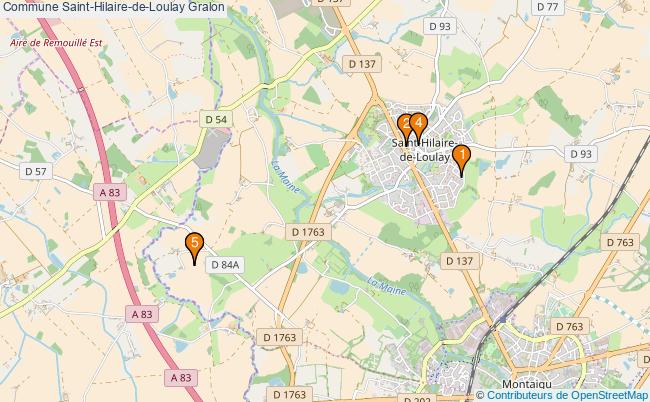Click the Commune Saint-Hilaire-de-Loulay Gralon title
Image resolution: width=650 pixels, height=402 pixels.
point(113,7)
